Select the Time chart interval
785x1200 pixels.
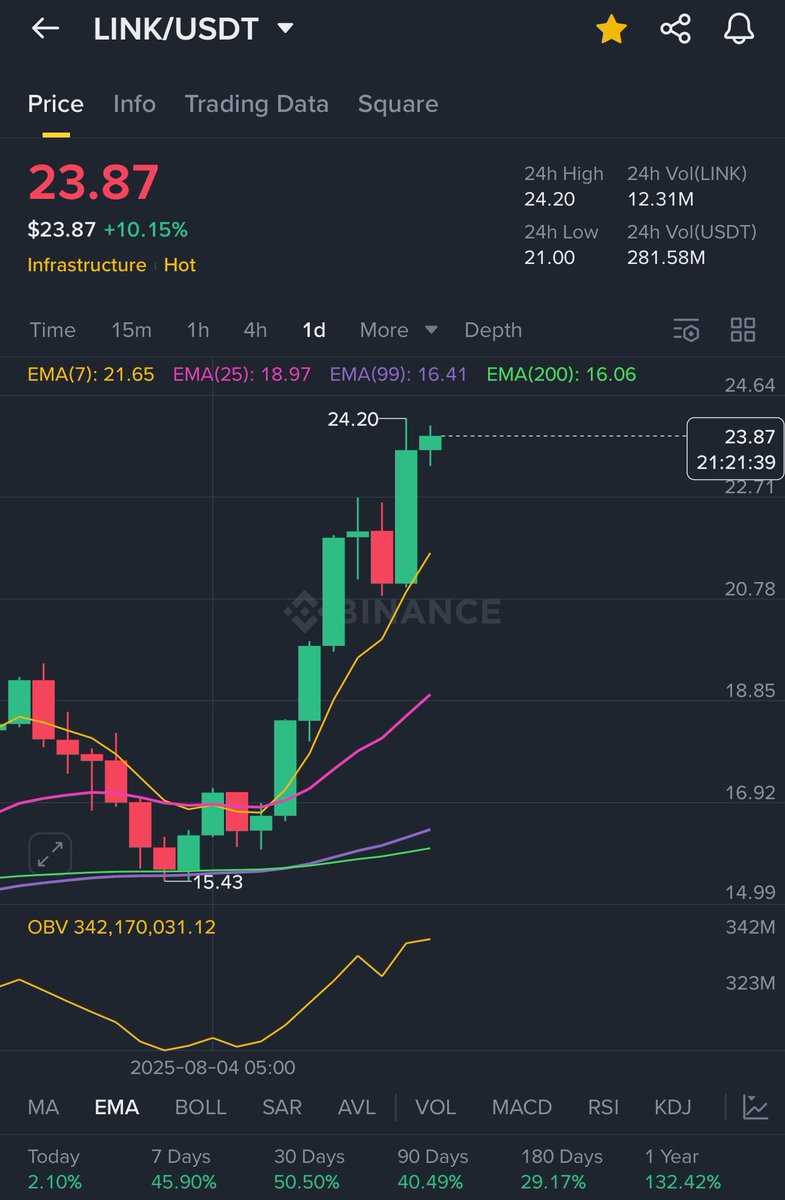point(52,330)
